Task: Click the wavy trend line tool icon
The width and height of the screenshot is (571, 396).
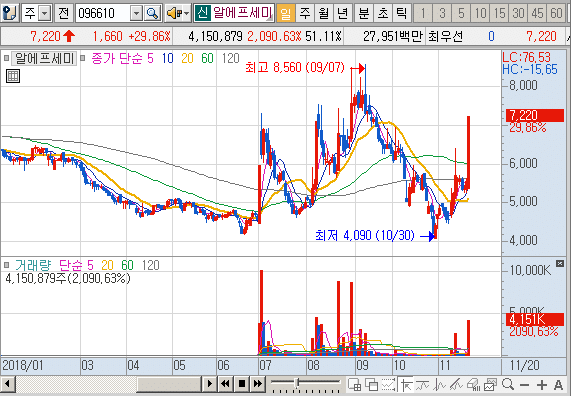Action: pyautogui.click(x=422, y=385)
